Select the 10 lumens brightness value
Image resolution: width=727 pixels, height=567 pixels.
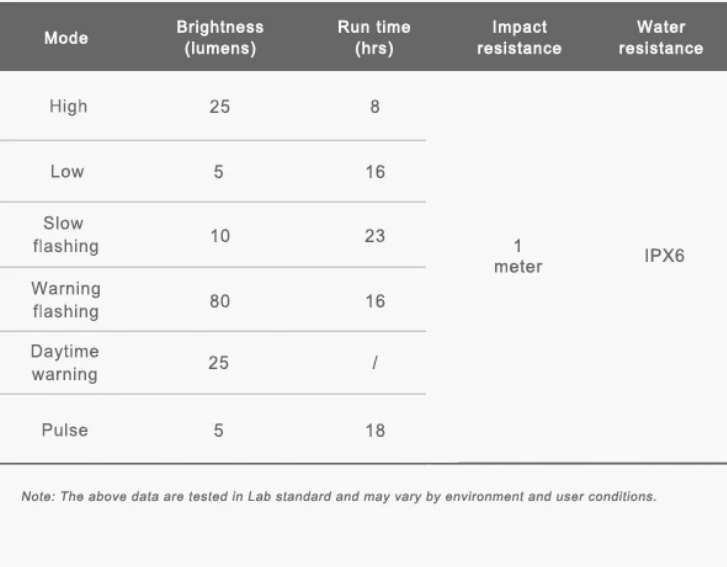click(218, 236)
